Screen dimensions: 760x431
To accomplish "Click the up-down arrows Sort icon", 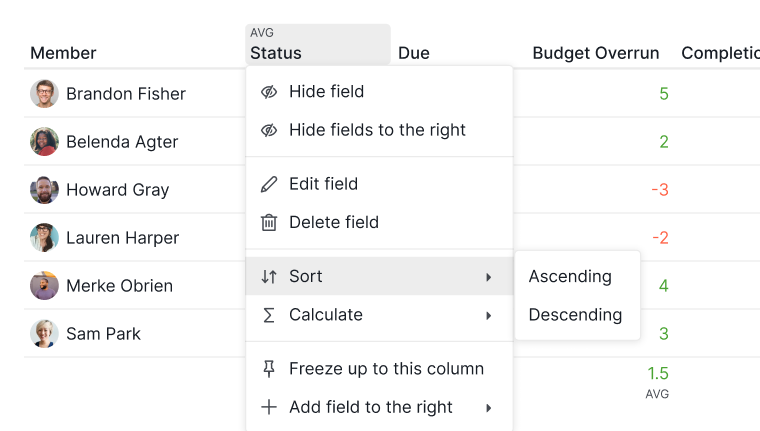I will 269,276.
